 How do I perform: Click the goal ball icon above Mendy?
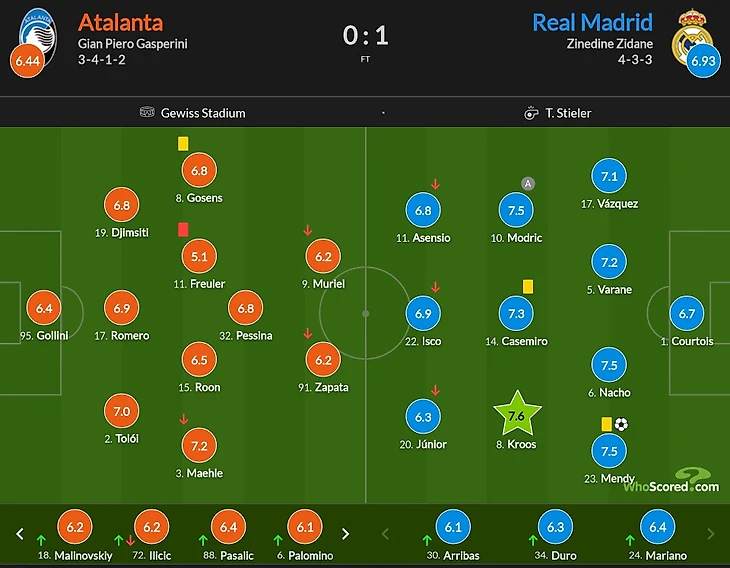tap(621, 424)
